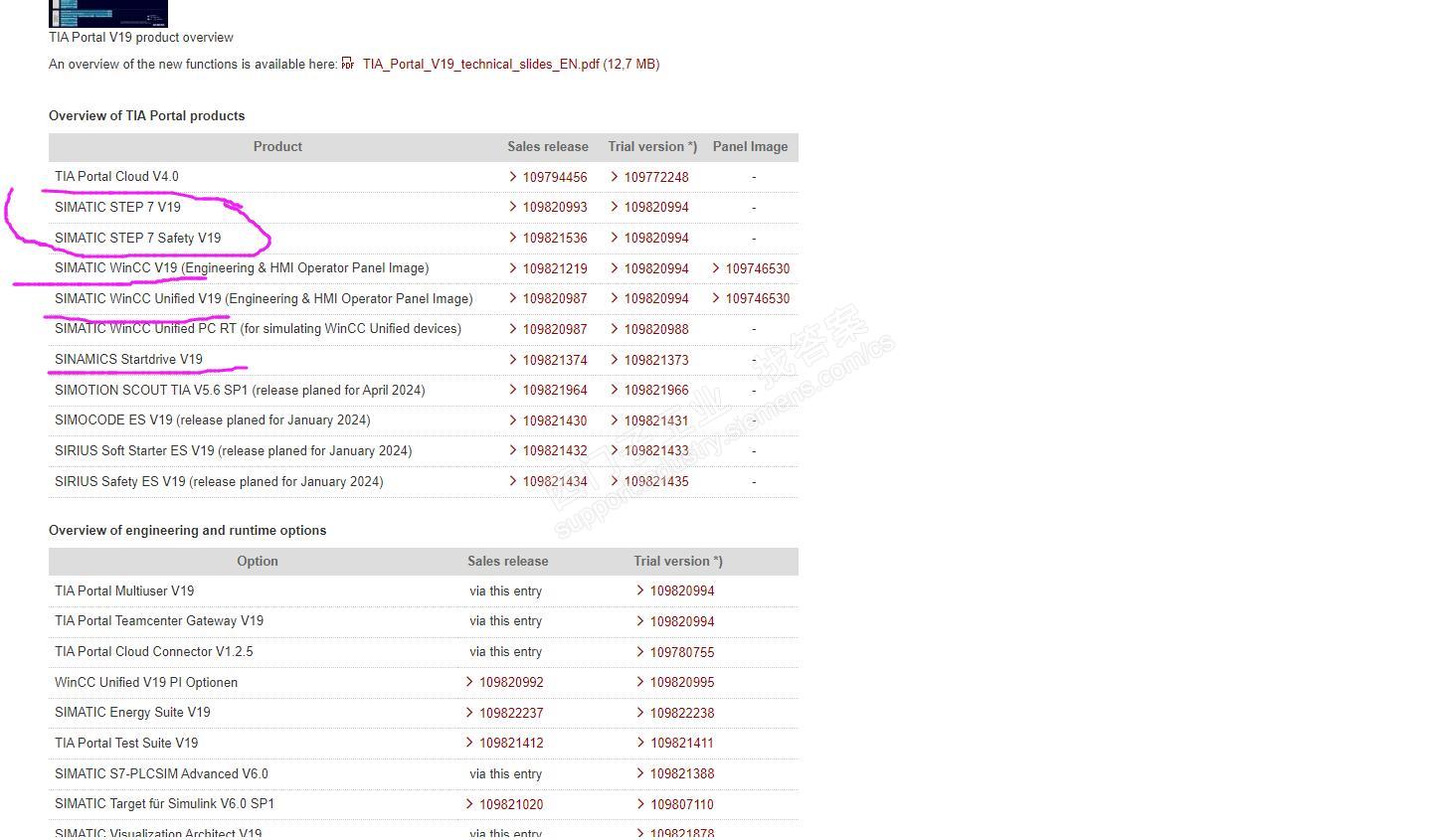Open trial version 109821388 for S7-PLCSIM Advanced V6.0
The width and height of the screenshot is (1429, 840).
tap(682, 774)
